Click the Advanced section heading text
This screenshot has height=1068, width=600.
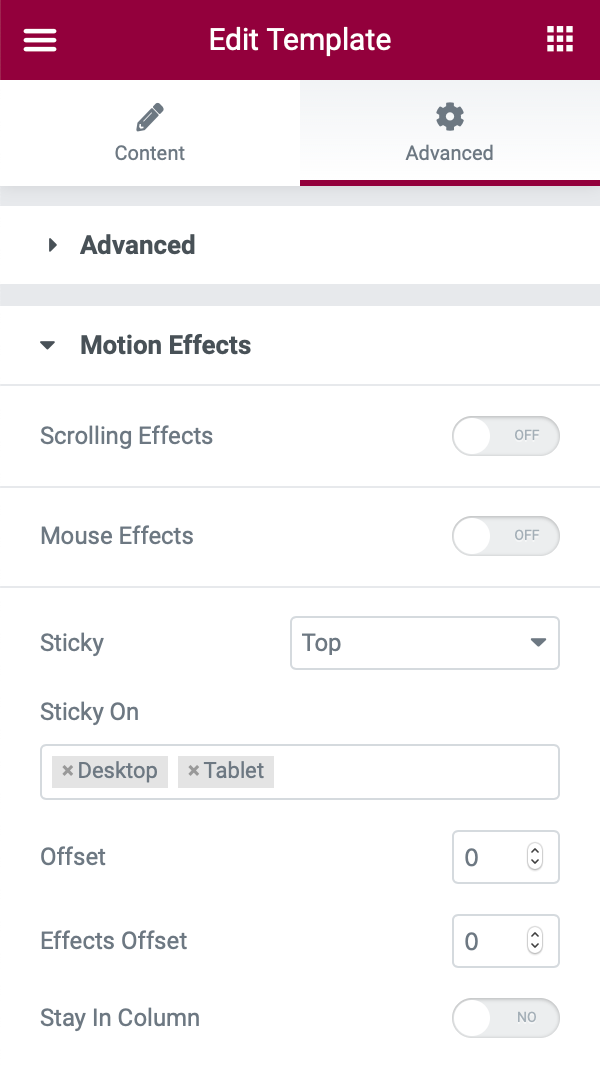(x=137, y=245)
